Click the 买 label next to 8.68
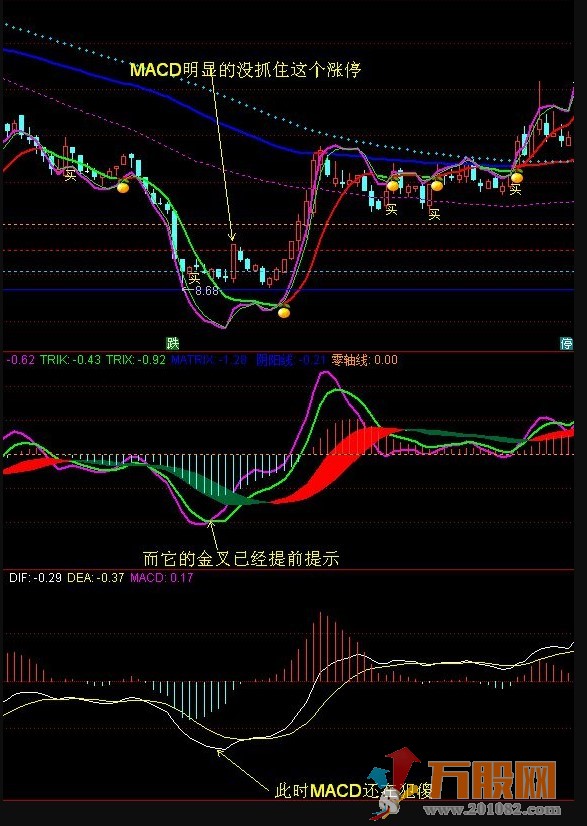587x826 pixels. tap(194, 277)
